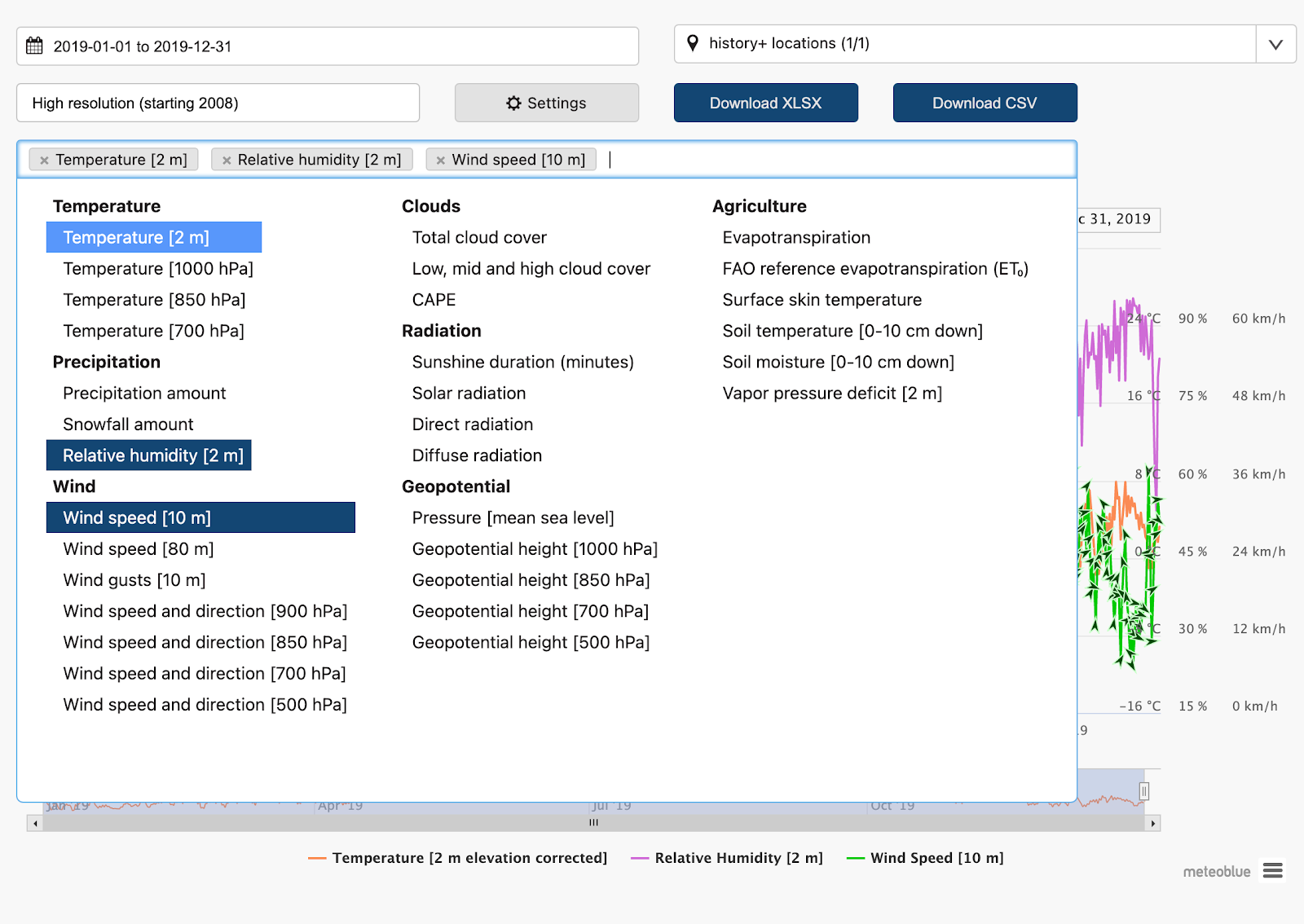Click the Settings gear icon

tap(513, 103)
